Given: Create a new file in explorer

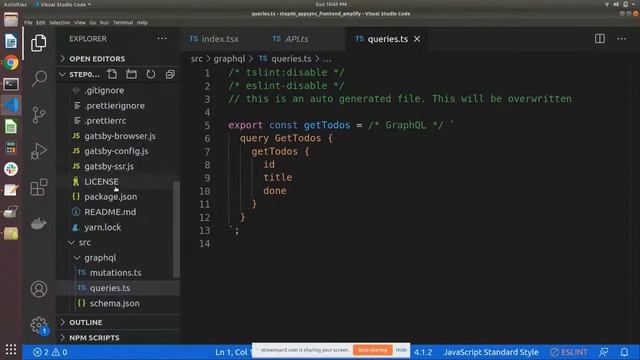Looking at the screenshot, I should click(112, 74).
